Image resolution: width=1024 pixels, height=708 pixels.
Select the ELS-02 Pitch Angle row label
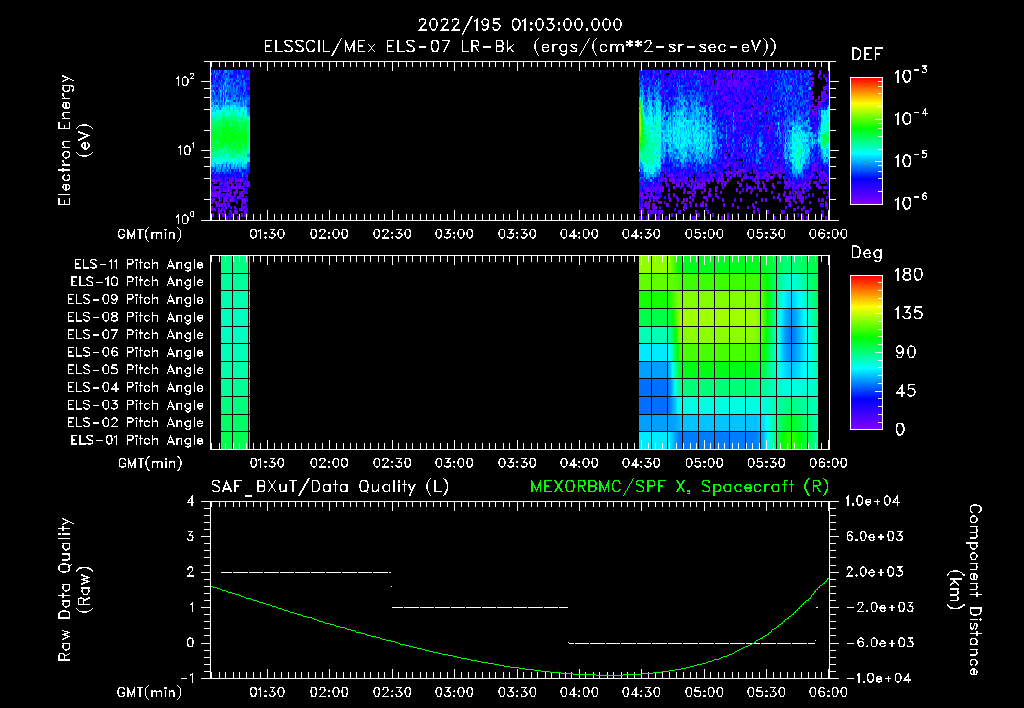pos(136,423)
